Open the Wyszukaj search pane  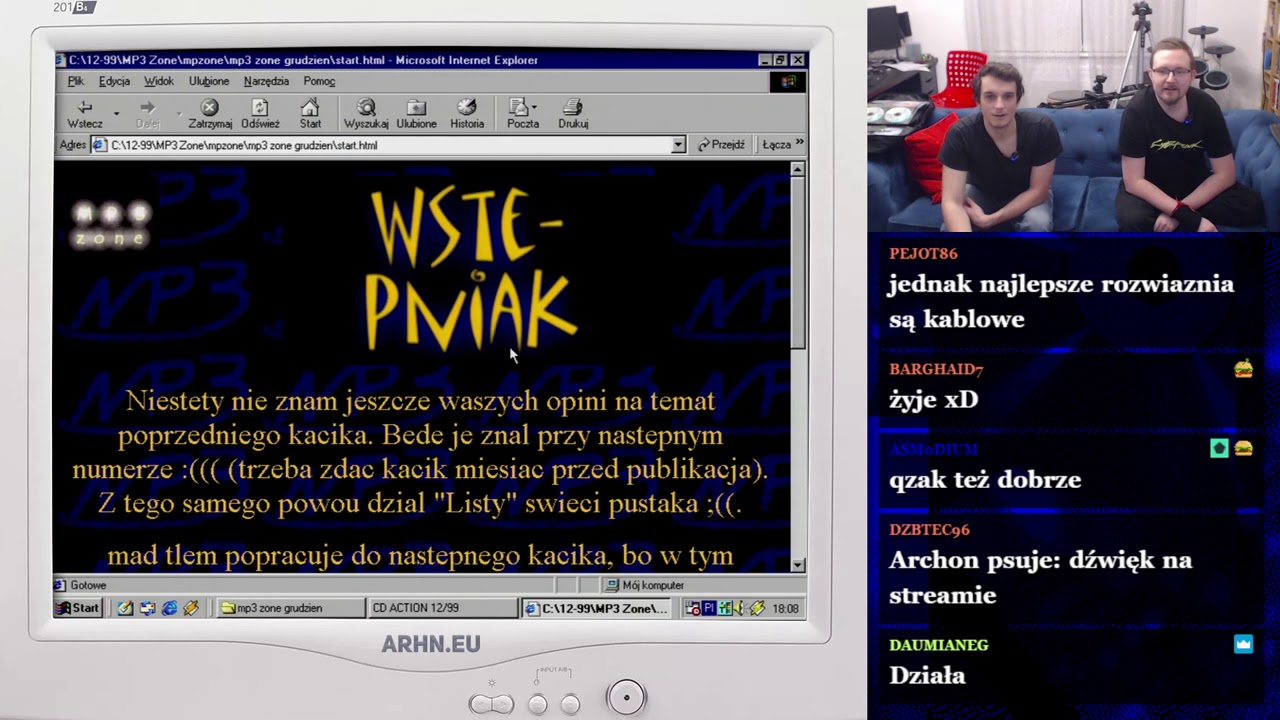tap(366, 114)
